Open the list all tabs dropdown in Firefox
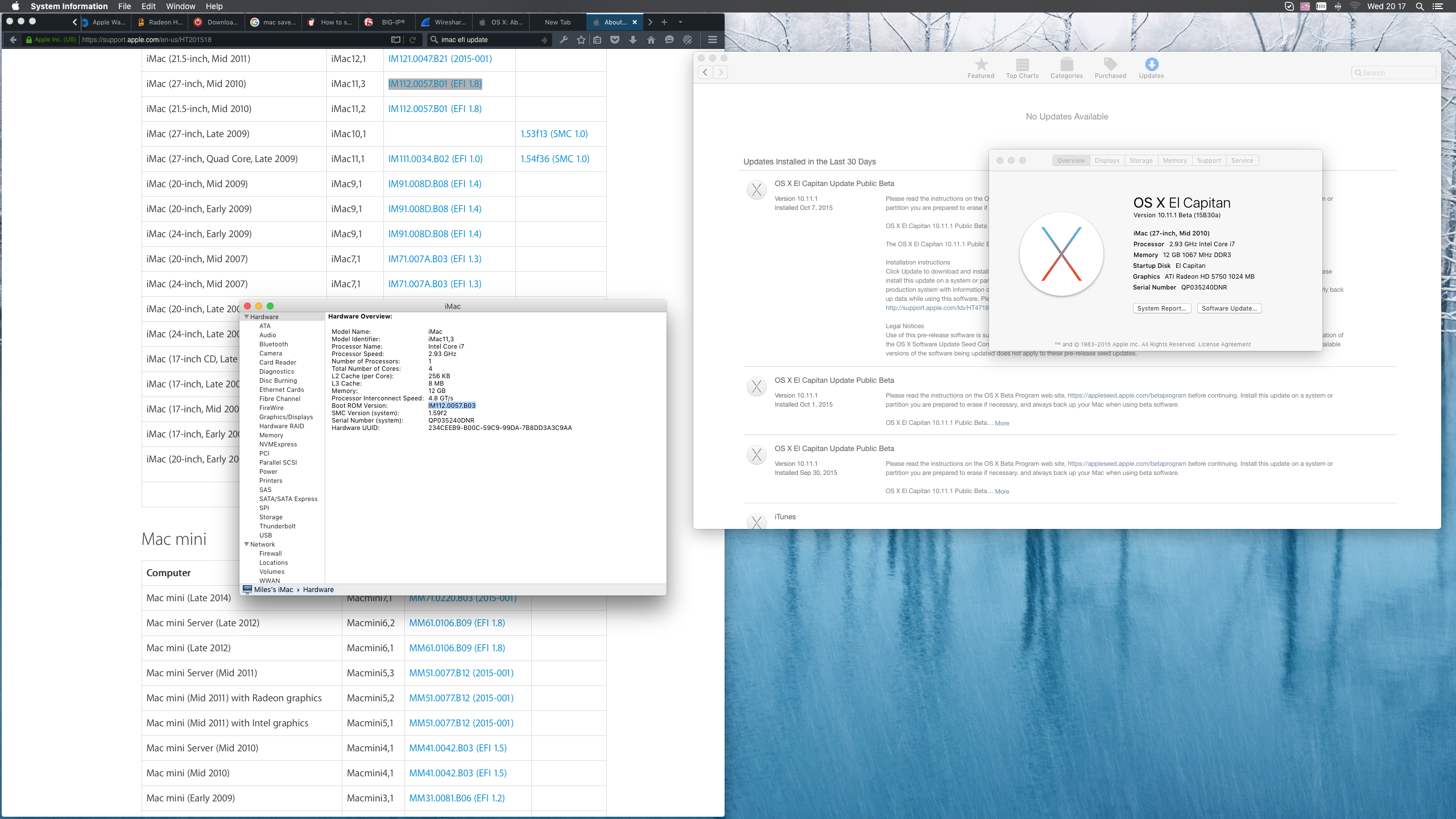This screenshot has width=1456, height=819. tap(680, 22)
